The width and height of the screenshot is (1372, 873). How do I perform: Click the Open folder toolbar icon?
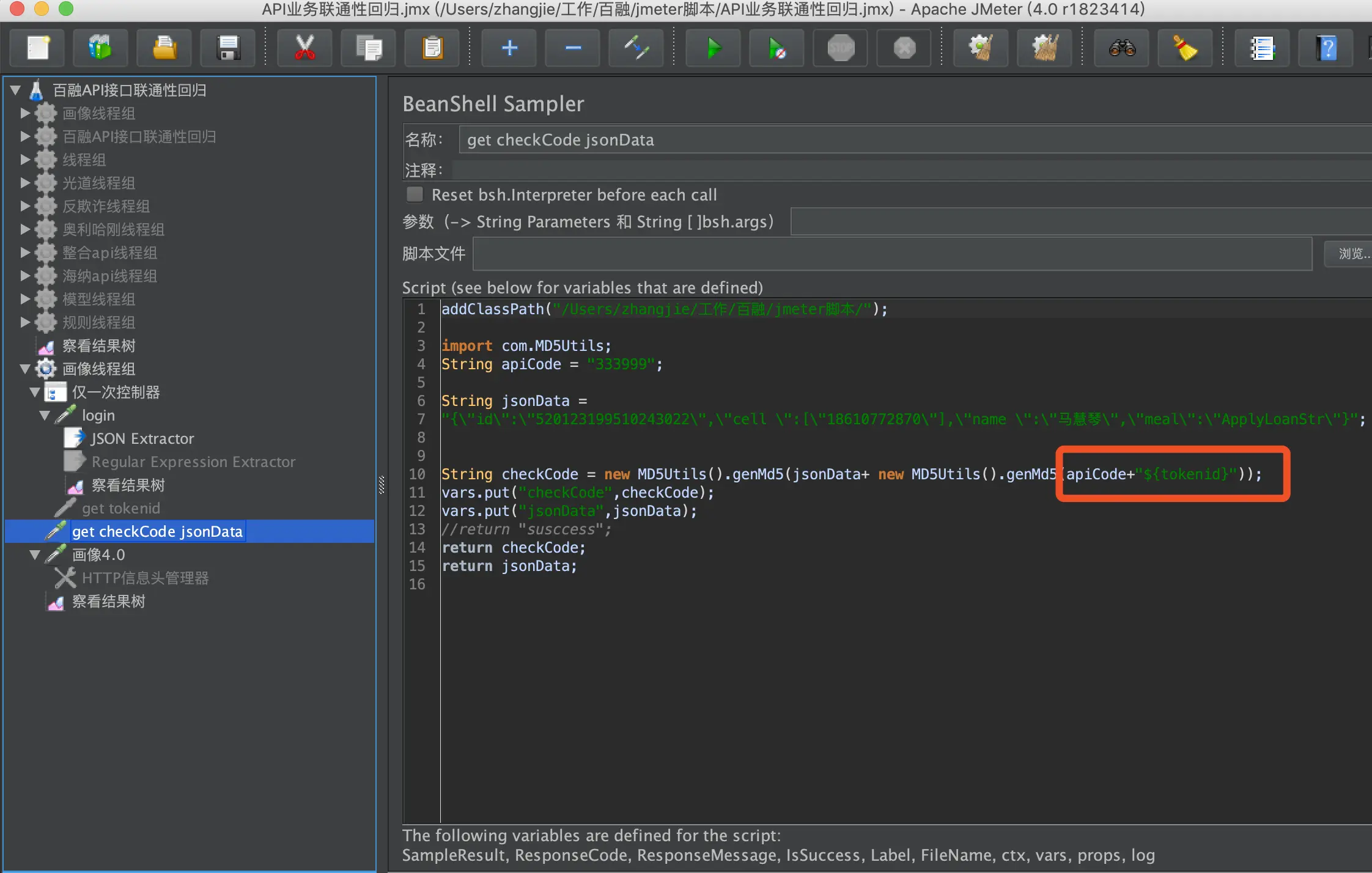pos(164,48)
